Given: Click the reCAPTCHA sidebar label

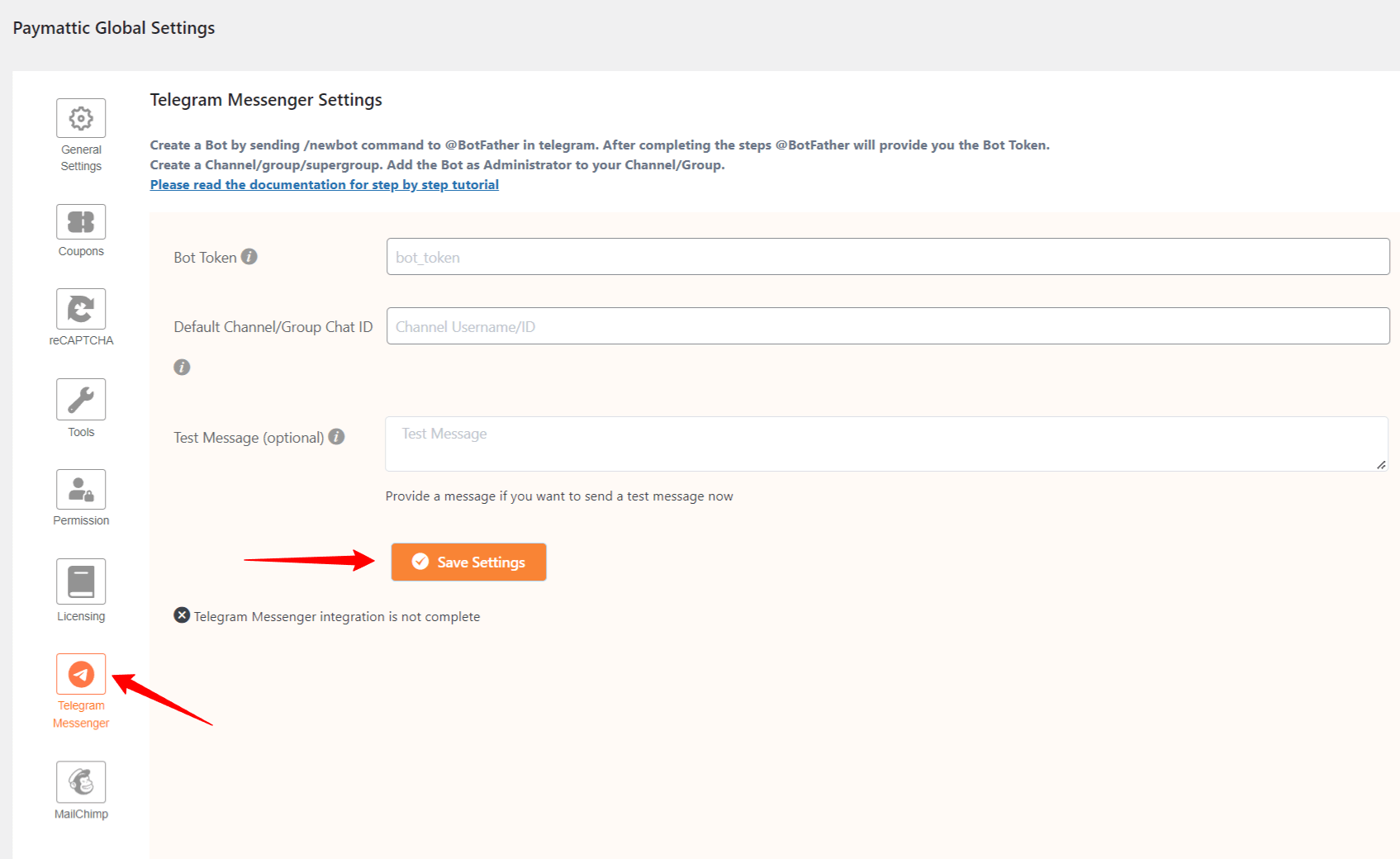Looking at the screenshot, I should pyautogui.click(x=81, y=340).
